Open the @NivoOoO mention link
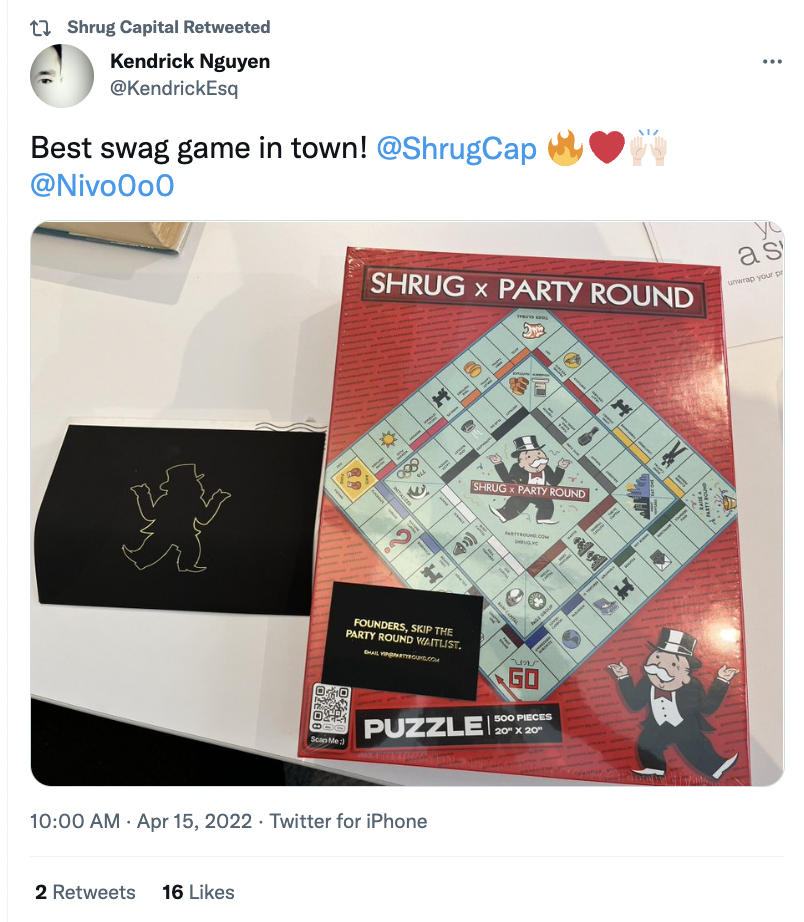Image resolution: width=804 pixels, height=922 pixels. [x=102, y=186]
